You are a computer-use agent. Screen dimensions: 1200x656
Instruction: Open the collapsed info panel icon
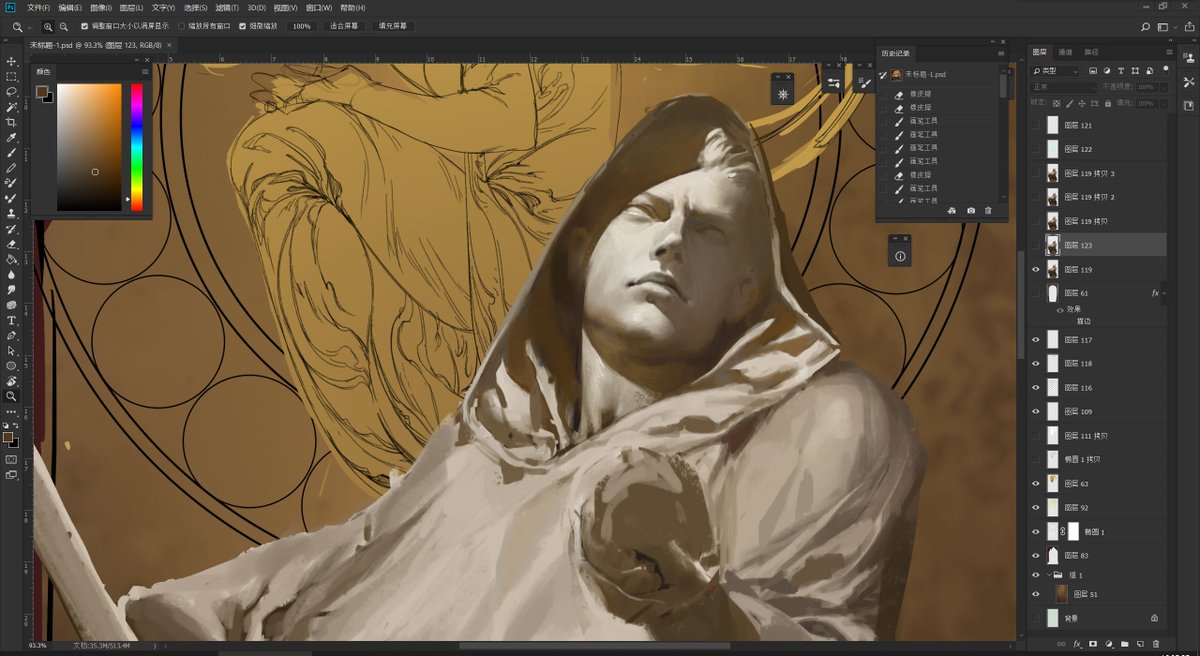pos(900,257)
